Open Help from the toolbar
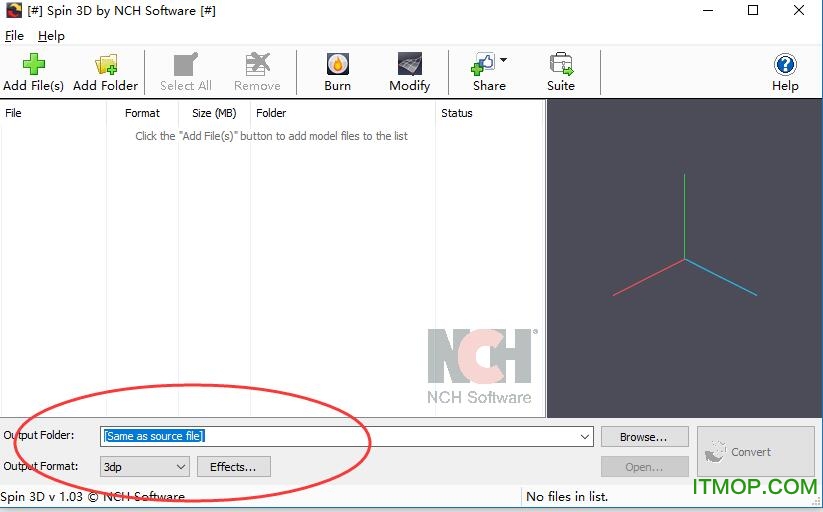 click(785, 65)
